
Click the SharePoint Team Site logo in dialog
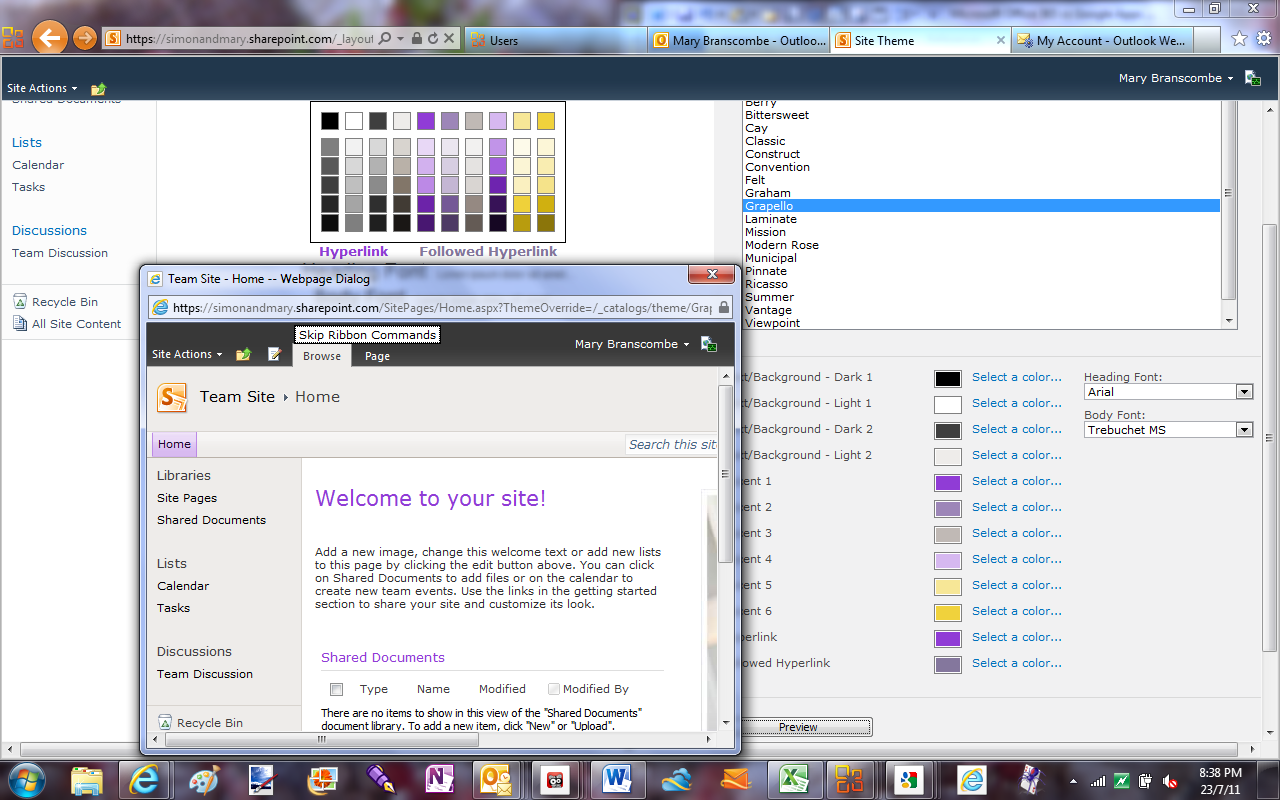pos(172,397)
